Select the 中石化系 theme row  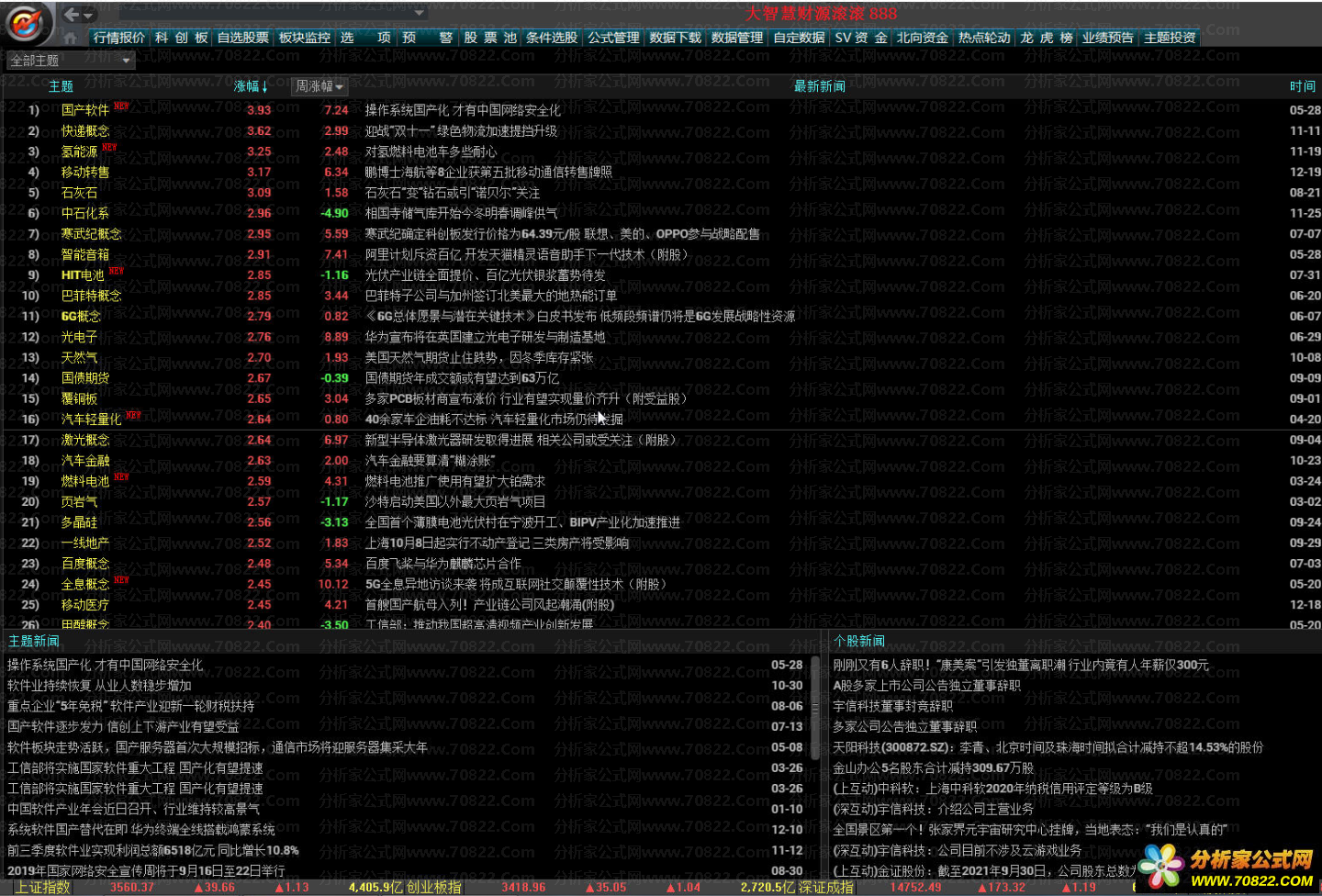pos(661,213)
